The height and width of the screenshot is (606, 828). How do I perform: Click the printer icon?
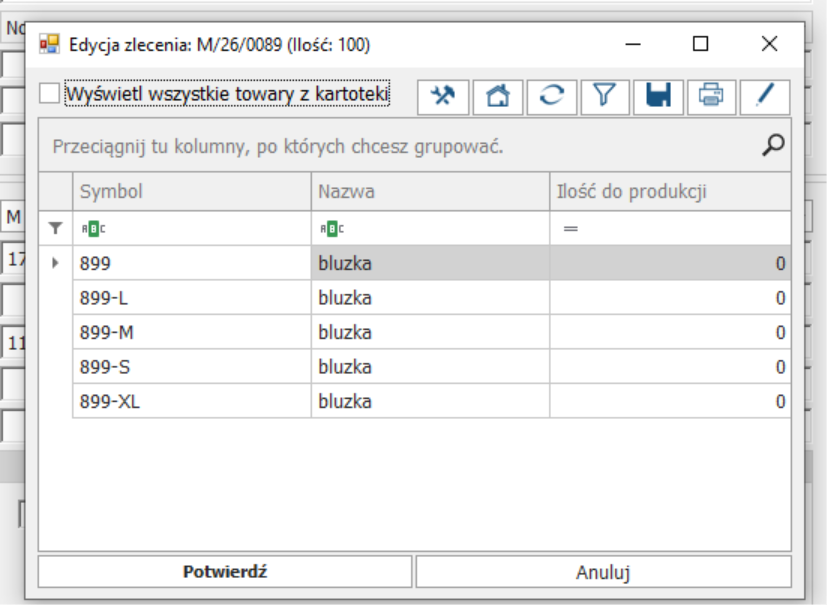(x=711, y=95)
